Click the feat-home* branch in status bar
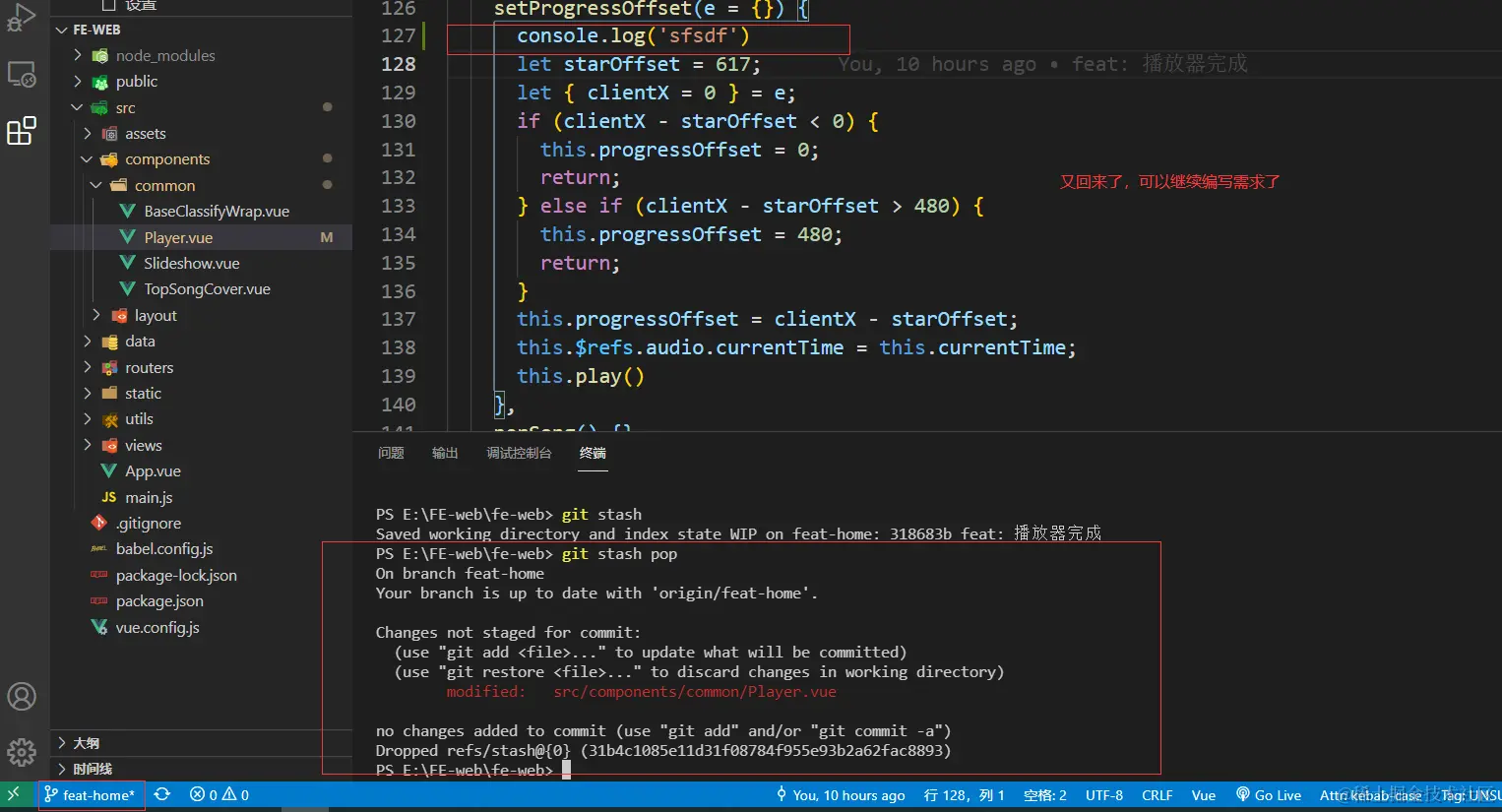This screenshot has width=1502, height=812. (91, 794)
